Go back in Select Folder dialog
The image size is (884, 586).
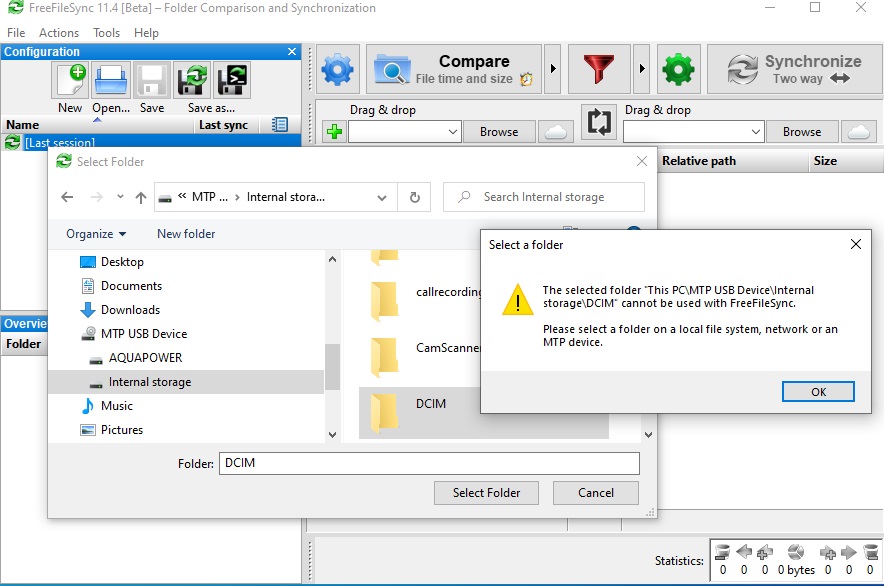pos(67,197)
